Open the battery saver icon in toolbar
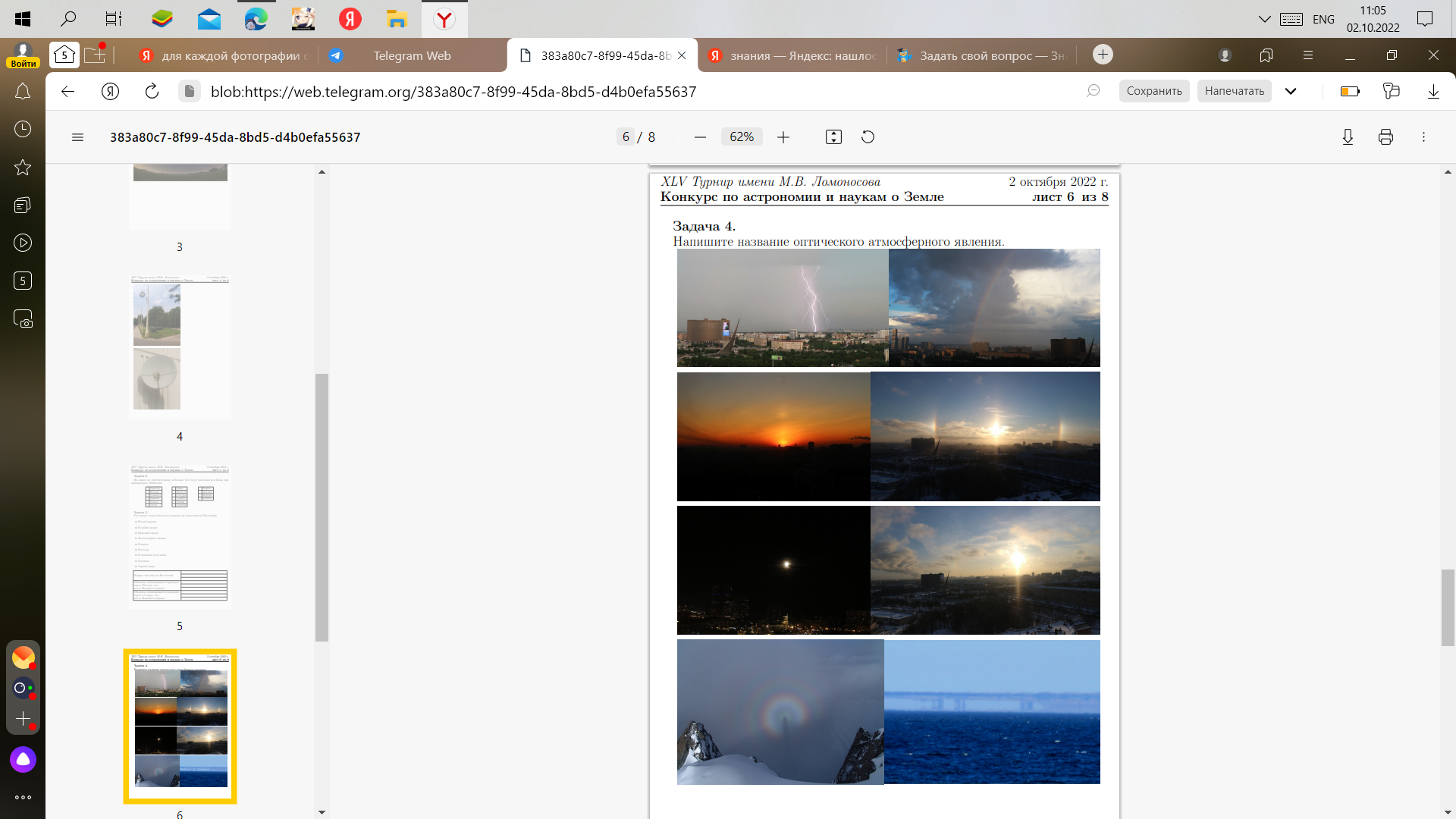The width and height of the screenshot is (1456, 819). coord(1350,92)
